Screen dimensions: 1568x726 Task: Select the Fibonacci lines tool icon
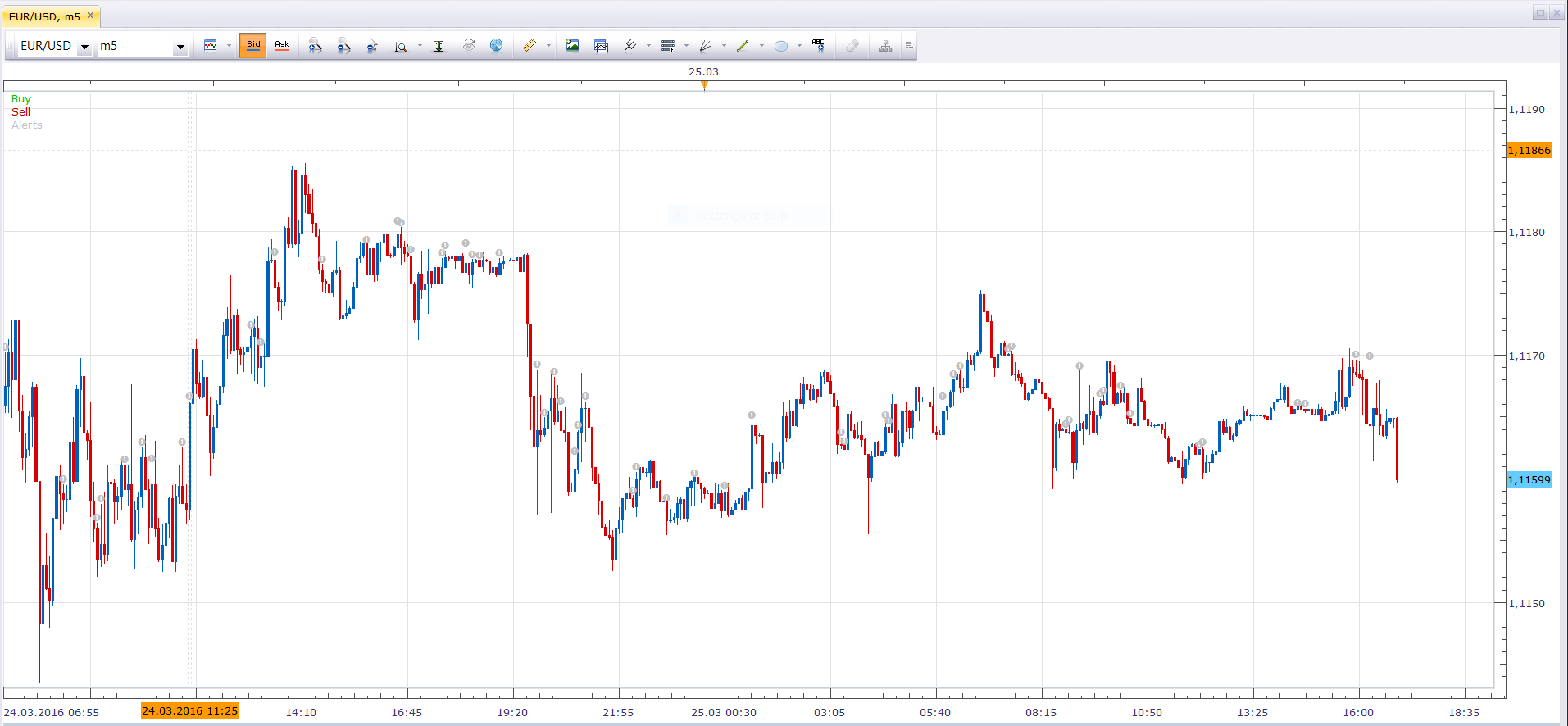coord(668,46)
